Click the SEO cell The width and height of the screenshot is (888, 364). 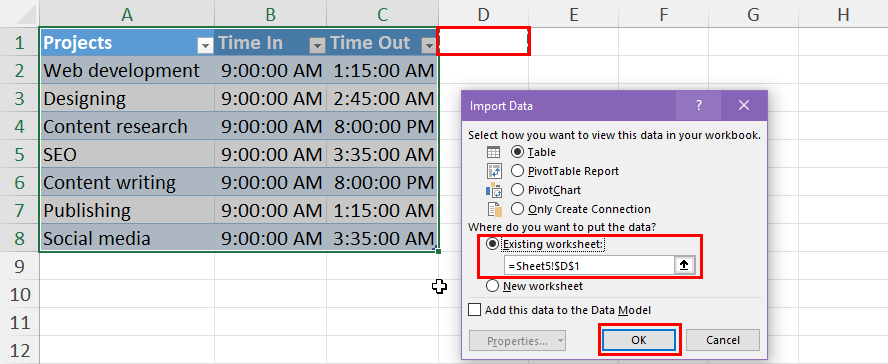127,154
